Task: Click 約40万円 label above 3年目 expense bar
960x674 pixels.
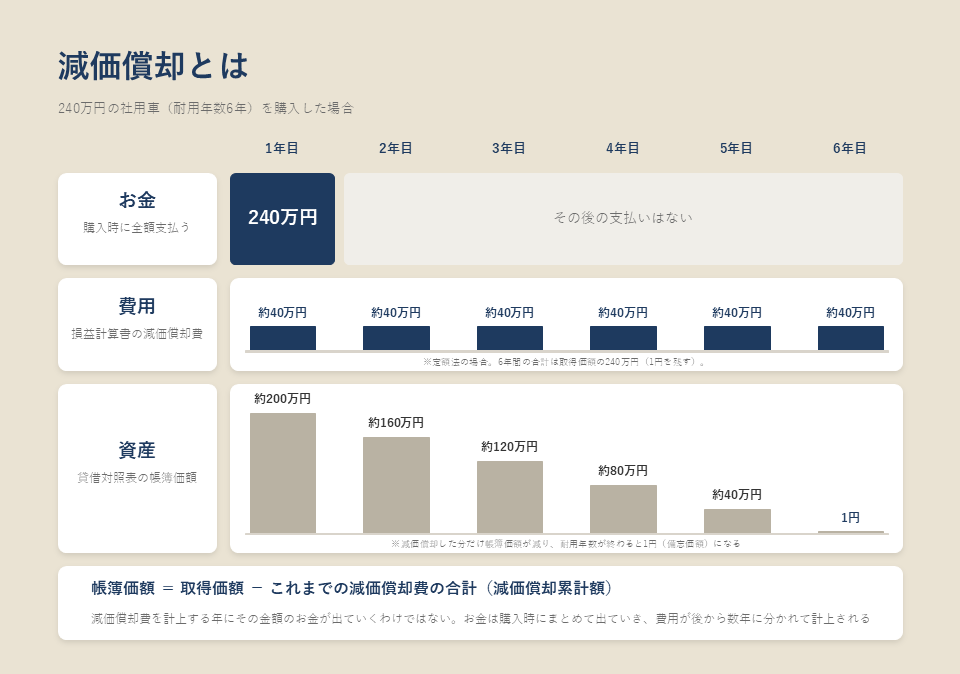Action: [509, 313]
